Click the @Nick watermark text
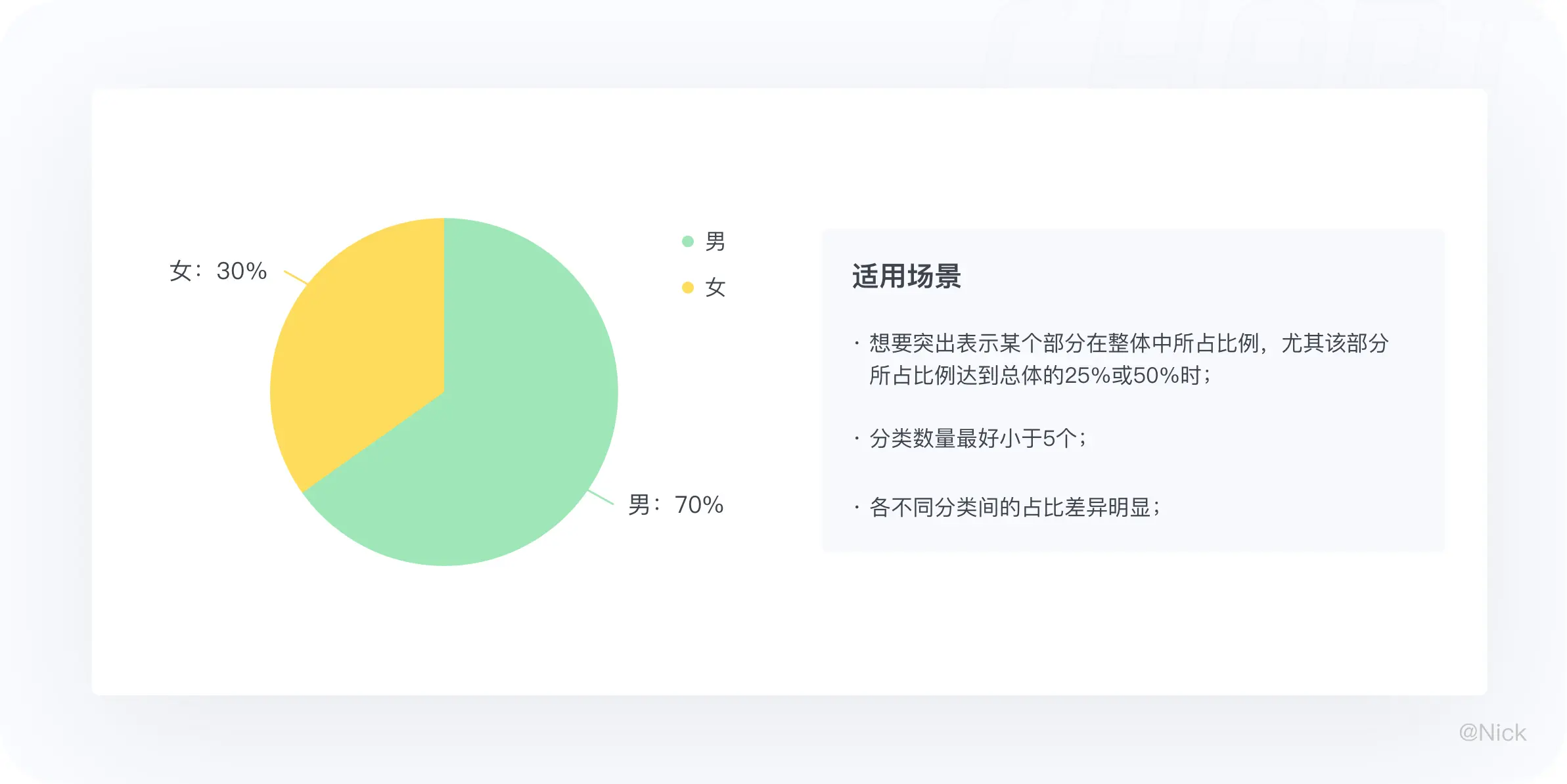 pyautogui.click(x=1492, y=732)
